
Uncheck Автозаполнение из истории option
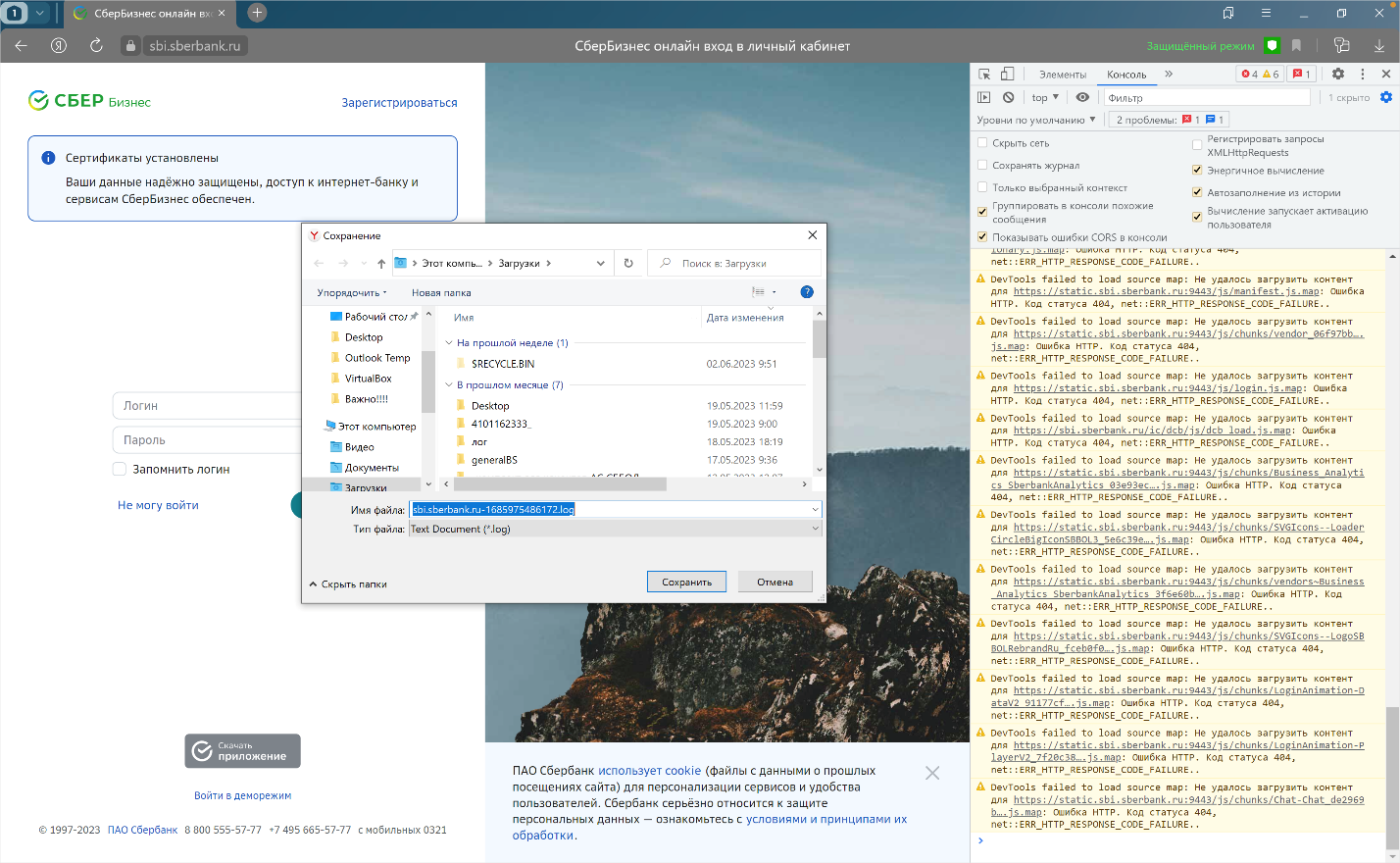click(x=1197, y=192)
